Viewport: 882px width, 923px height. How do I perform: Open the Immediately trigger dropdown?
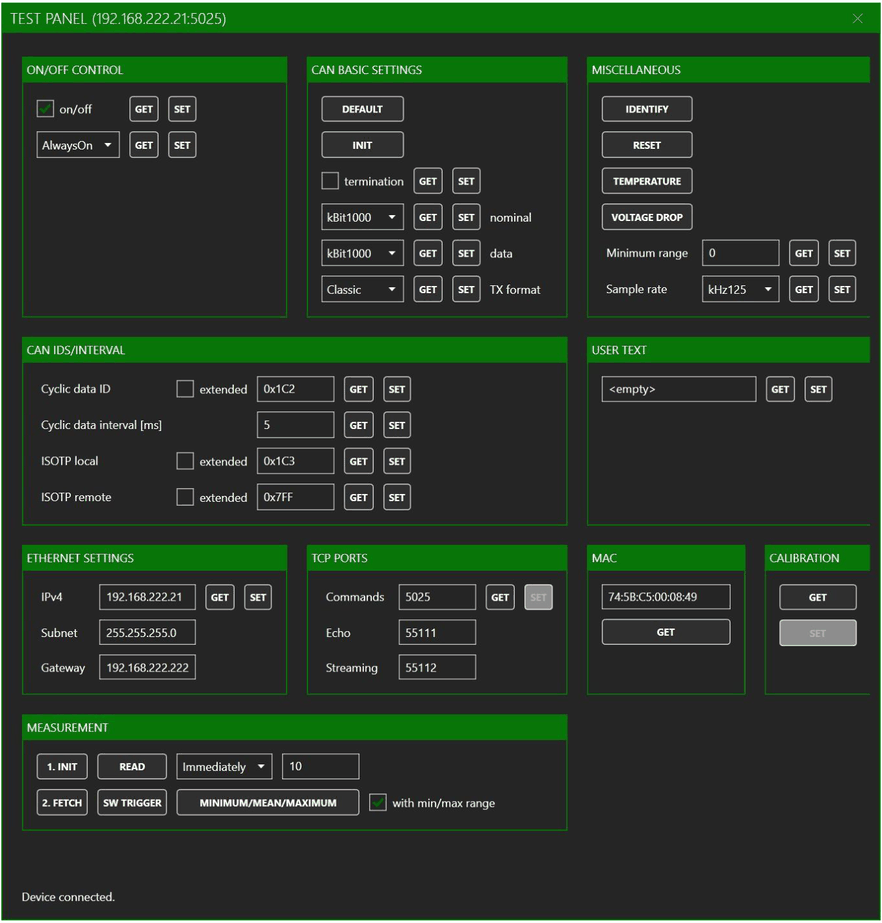[x=224, y=766]
